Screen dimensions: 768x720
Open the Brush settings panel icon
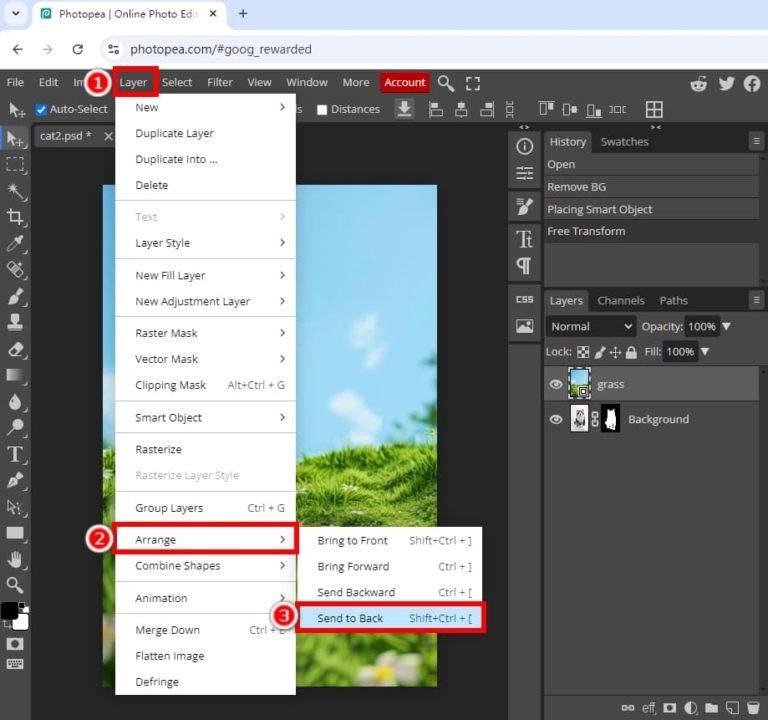click(x=524, y=206)
